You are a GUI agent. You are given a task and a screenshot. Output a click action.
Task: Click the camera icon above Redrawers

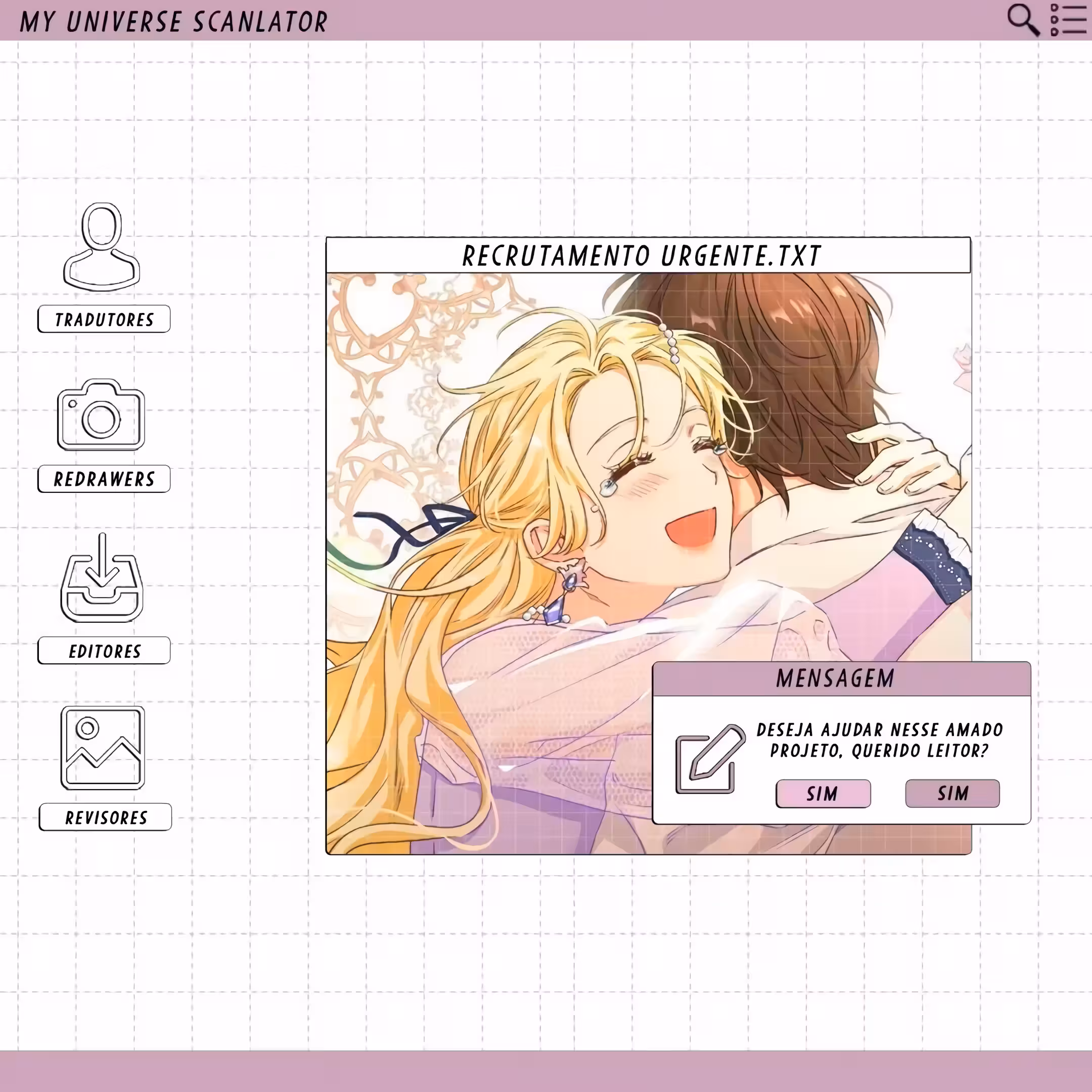coord(101,415)
